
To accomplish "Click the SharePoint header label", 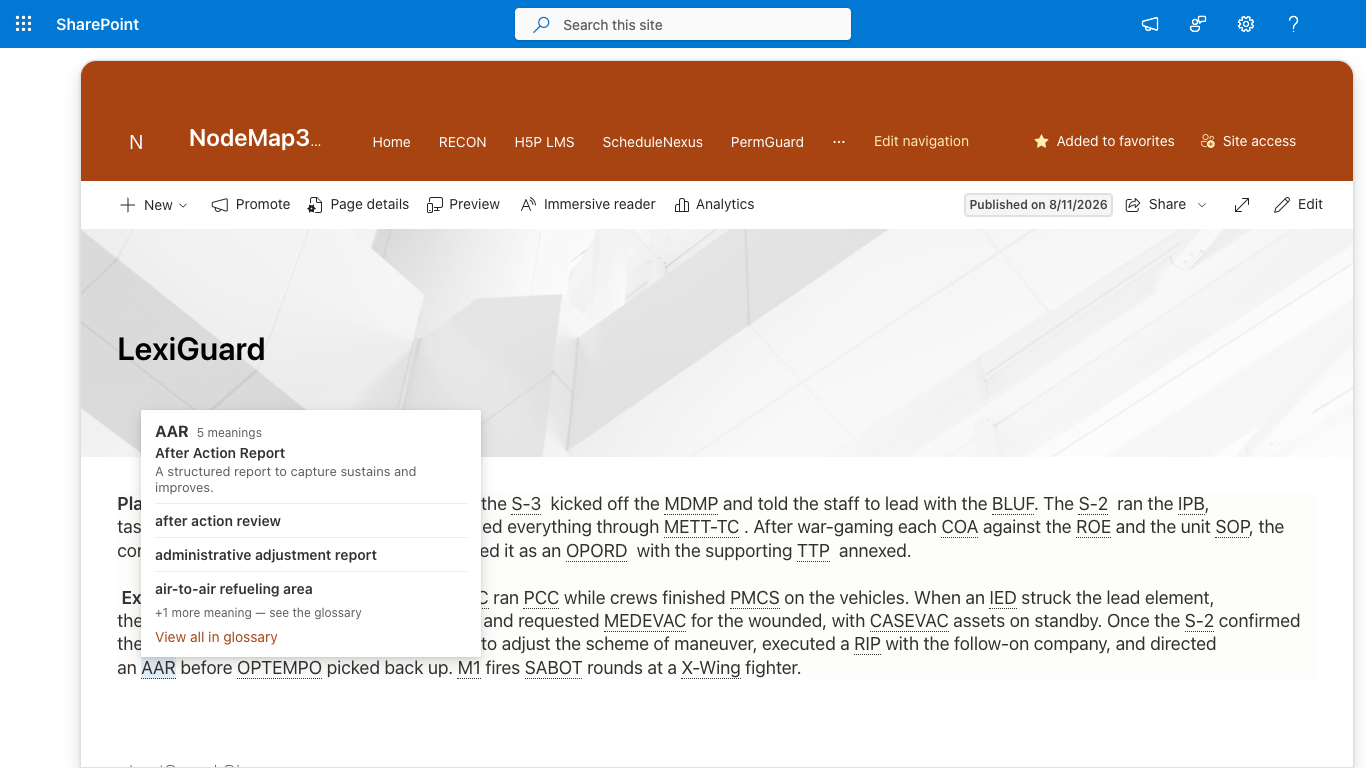I will coord(98,24).
